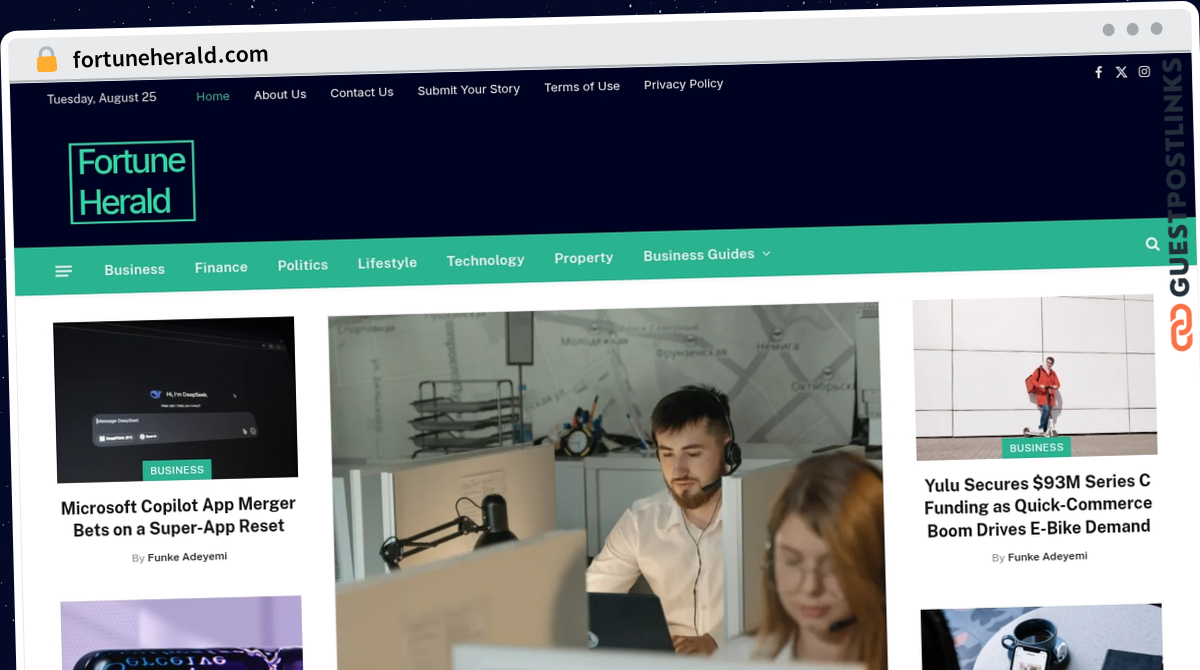Open the Terms of Use page
Screen dimensions: 1200x670
(x=582, y=87)
